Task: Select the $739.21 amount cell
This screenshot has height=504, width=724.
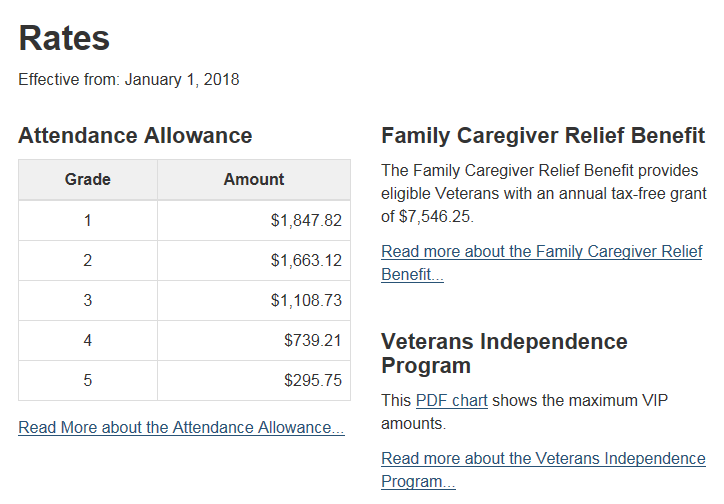Action: tap(254, 341)
